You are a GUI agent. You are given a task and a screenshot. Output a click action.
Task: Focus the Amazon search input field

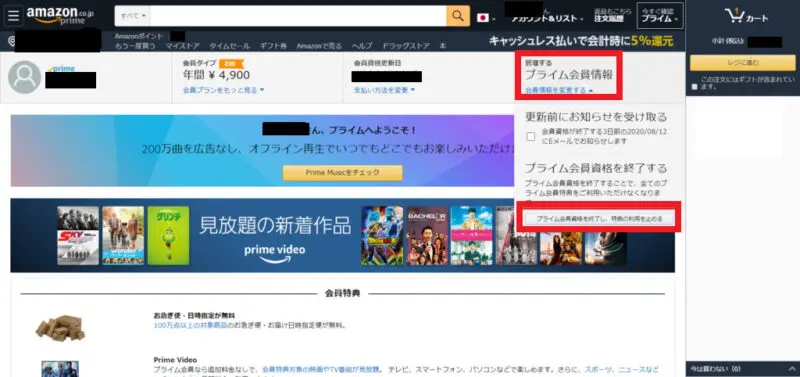[x=298, y=16]
